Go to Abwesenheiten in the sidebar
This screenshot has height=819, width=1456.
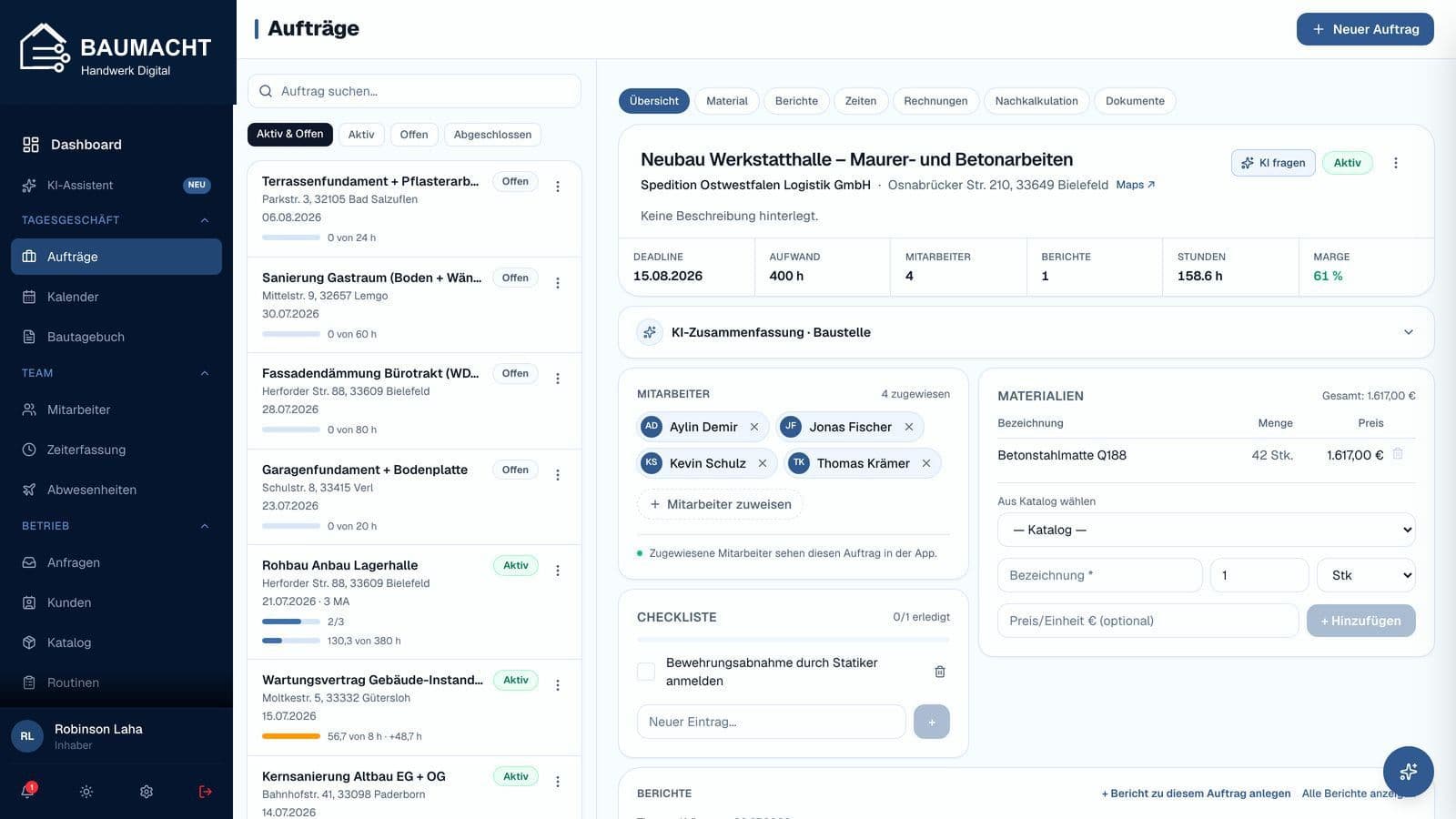[x=116, y=490]
